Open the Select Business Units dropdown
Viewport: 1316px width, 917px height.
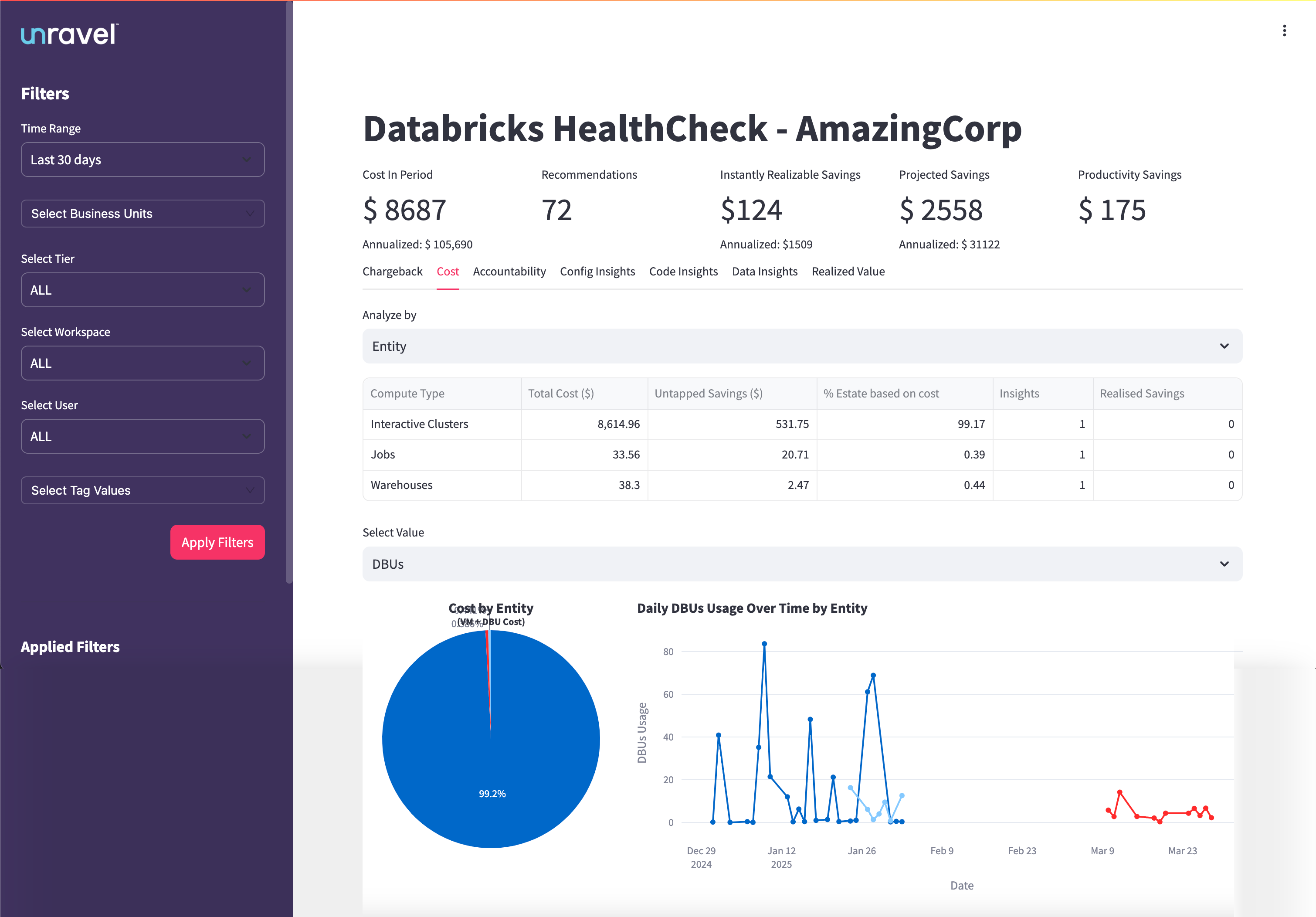pos(142,213)
